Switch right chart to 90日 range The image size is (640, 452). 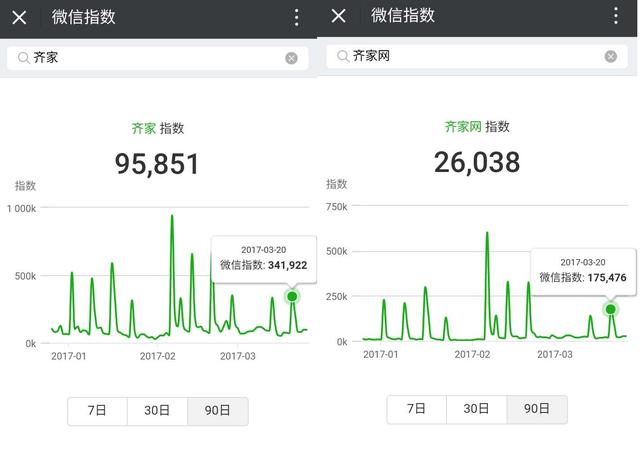[536, 409]
